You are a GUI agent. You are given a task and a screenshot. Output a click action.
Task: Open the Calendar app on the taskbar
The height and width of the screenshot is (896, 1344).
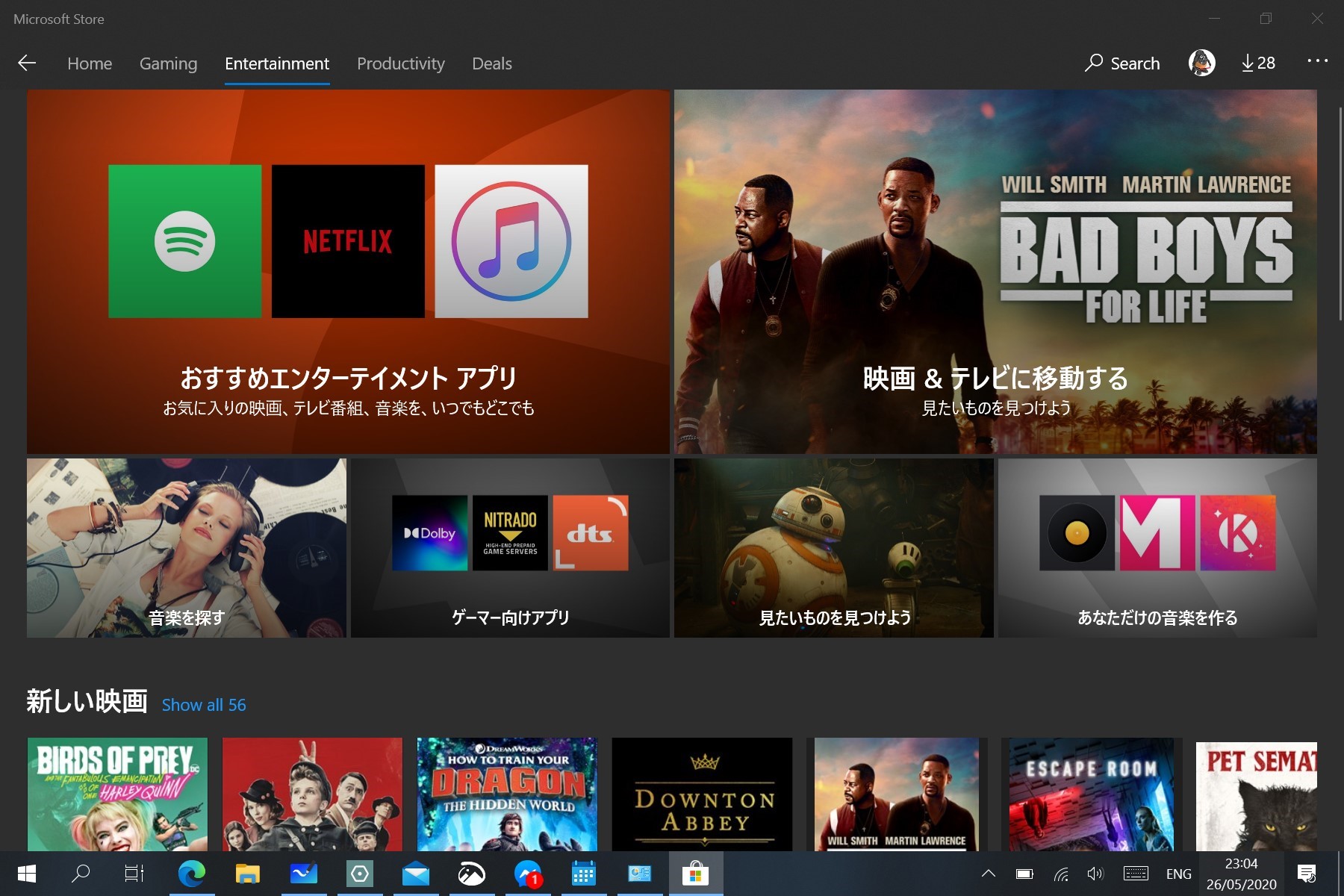pos(583,874)
